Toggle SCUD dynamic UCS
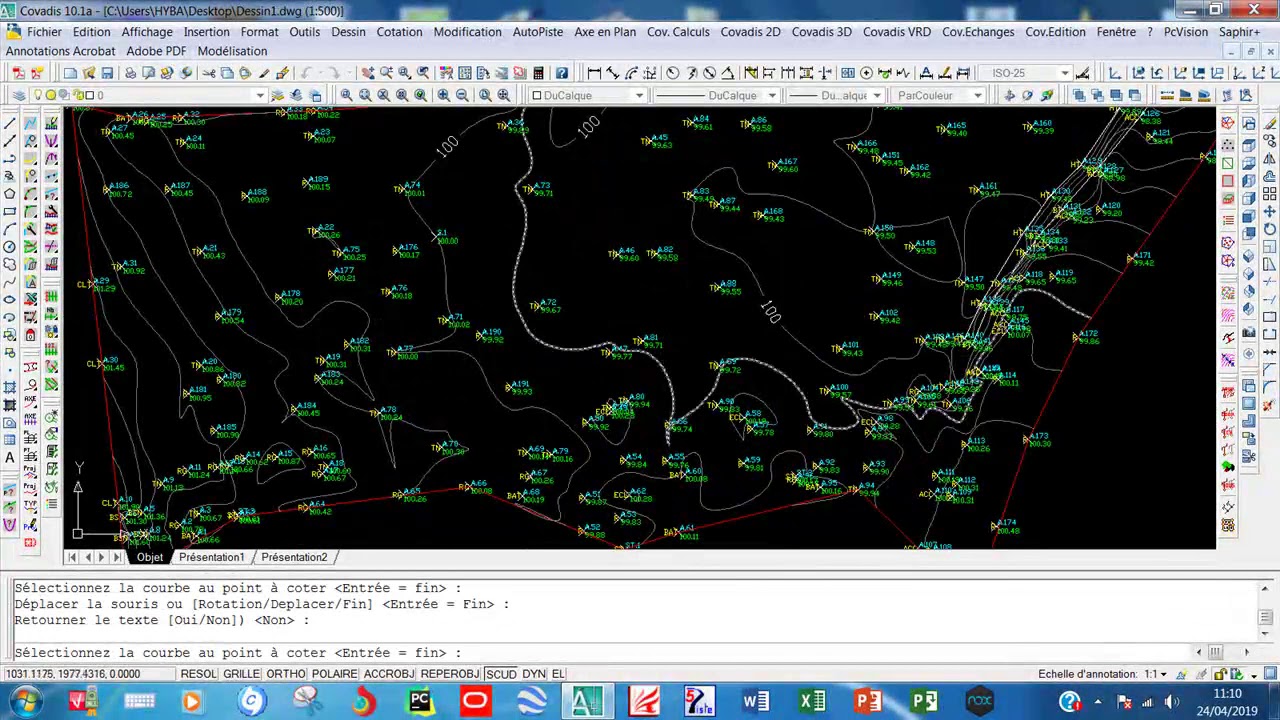 (501, 674)
